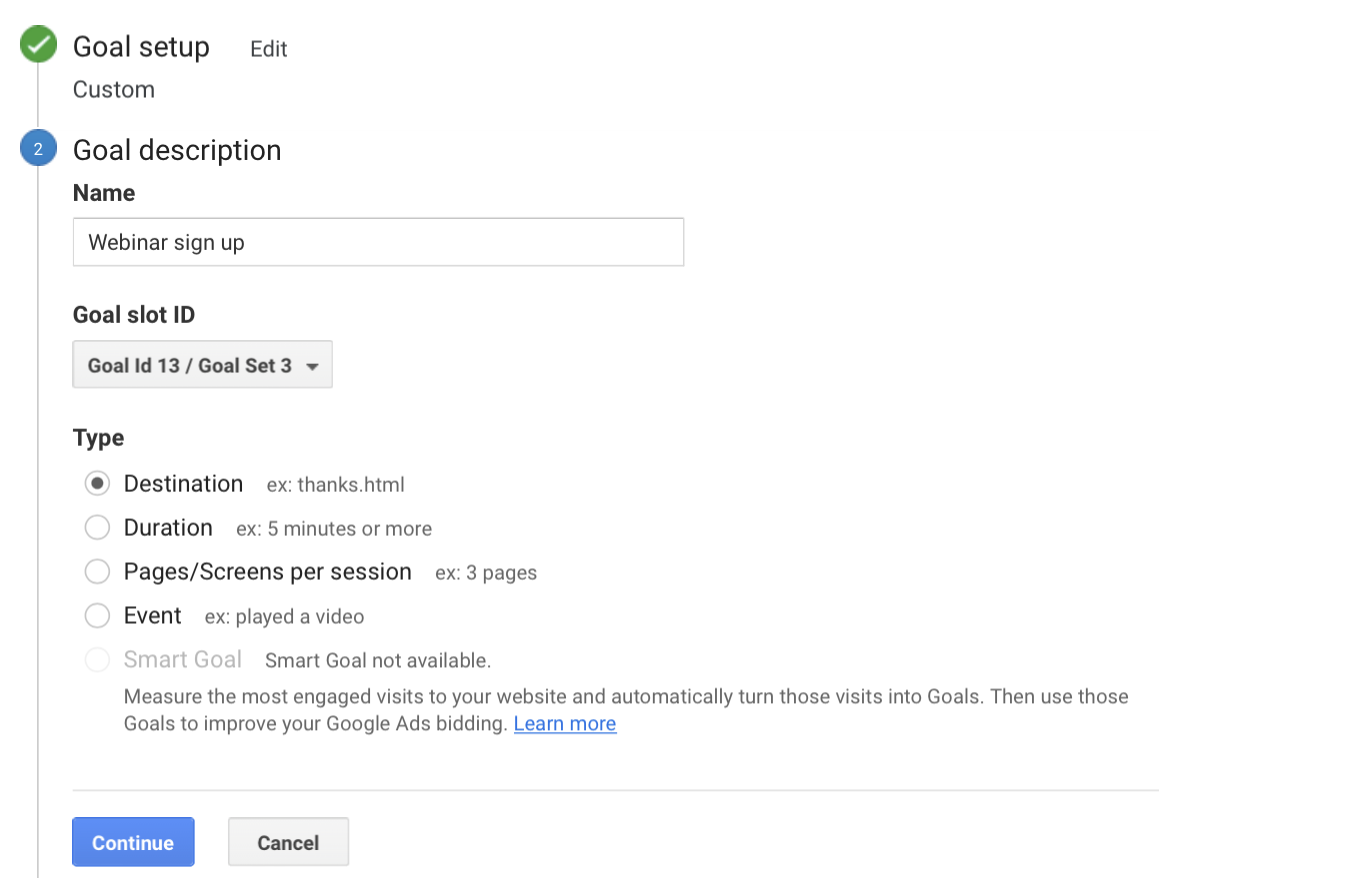Image resolution: width=1365 pixels, height=878 pixels.
Task: Cancel the goal description setup
Action: coord(288,841)
